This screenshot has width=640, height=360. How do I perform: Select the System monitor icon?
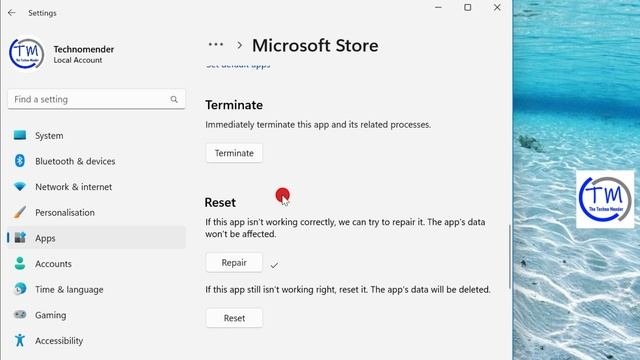point(20,135)
